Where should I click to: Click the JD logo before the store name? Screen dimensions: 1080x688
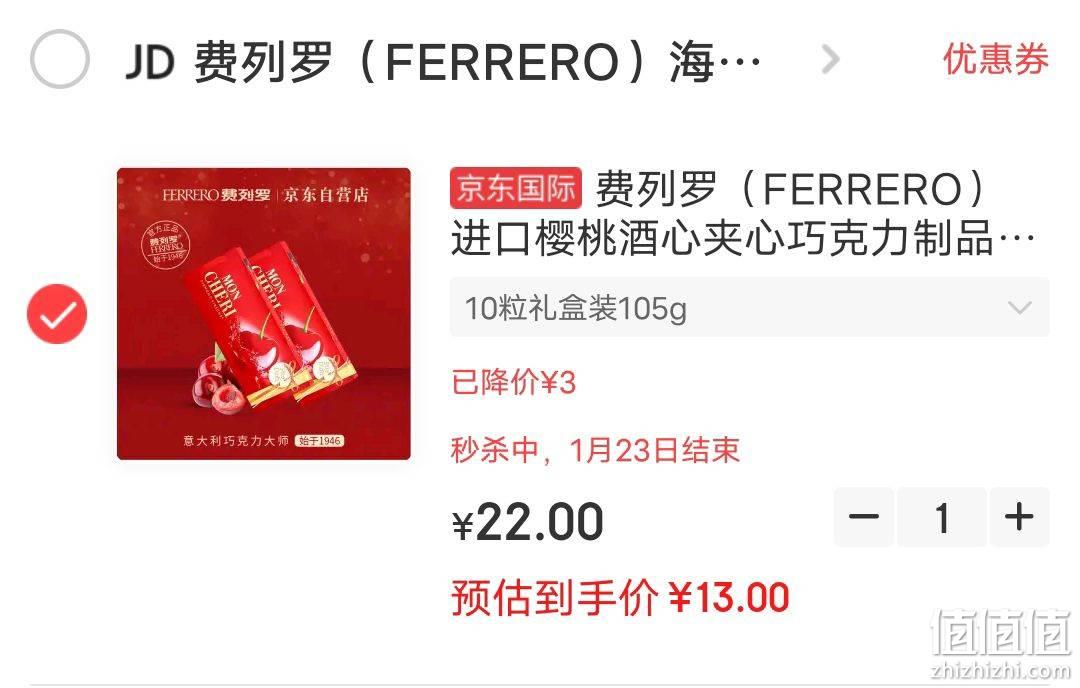pyautogui.click(x=150, y=61)
